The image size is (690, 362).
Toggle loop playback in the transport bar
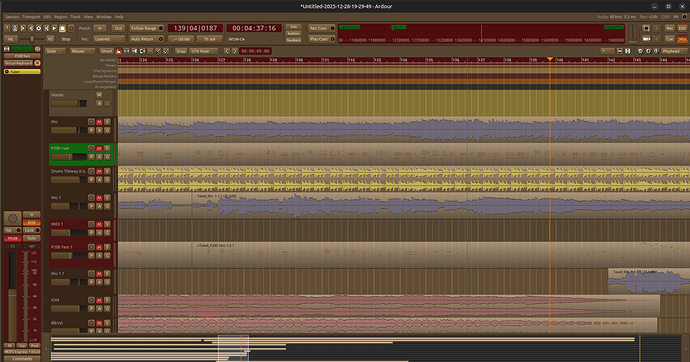tap(39, 28)
